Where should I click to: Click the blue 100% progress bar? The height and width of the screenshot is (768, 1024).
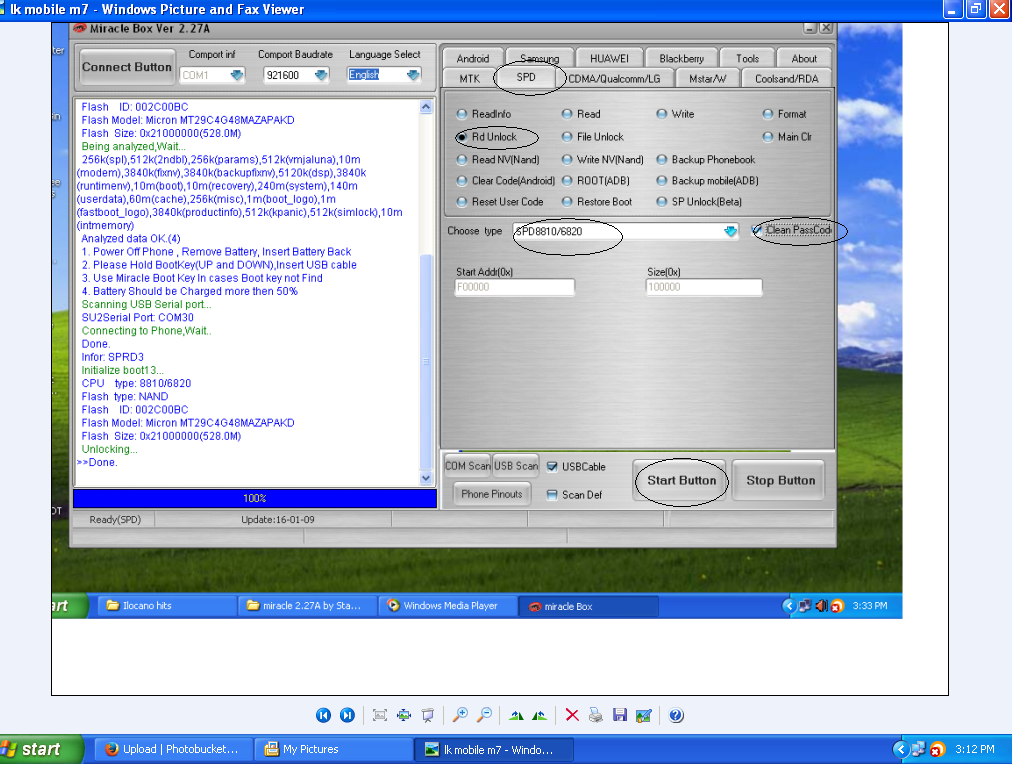[x=255, y=498]
